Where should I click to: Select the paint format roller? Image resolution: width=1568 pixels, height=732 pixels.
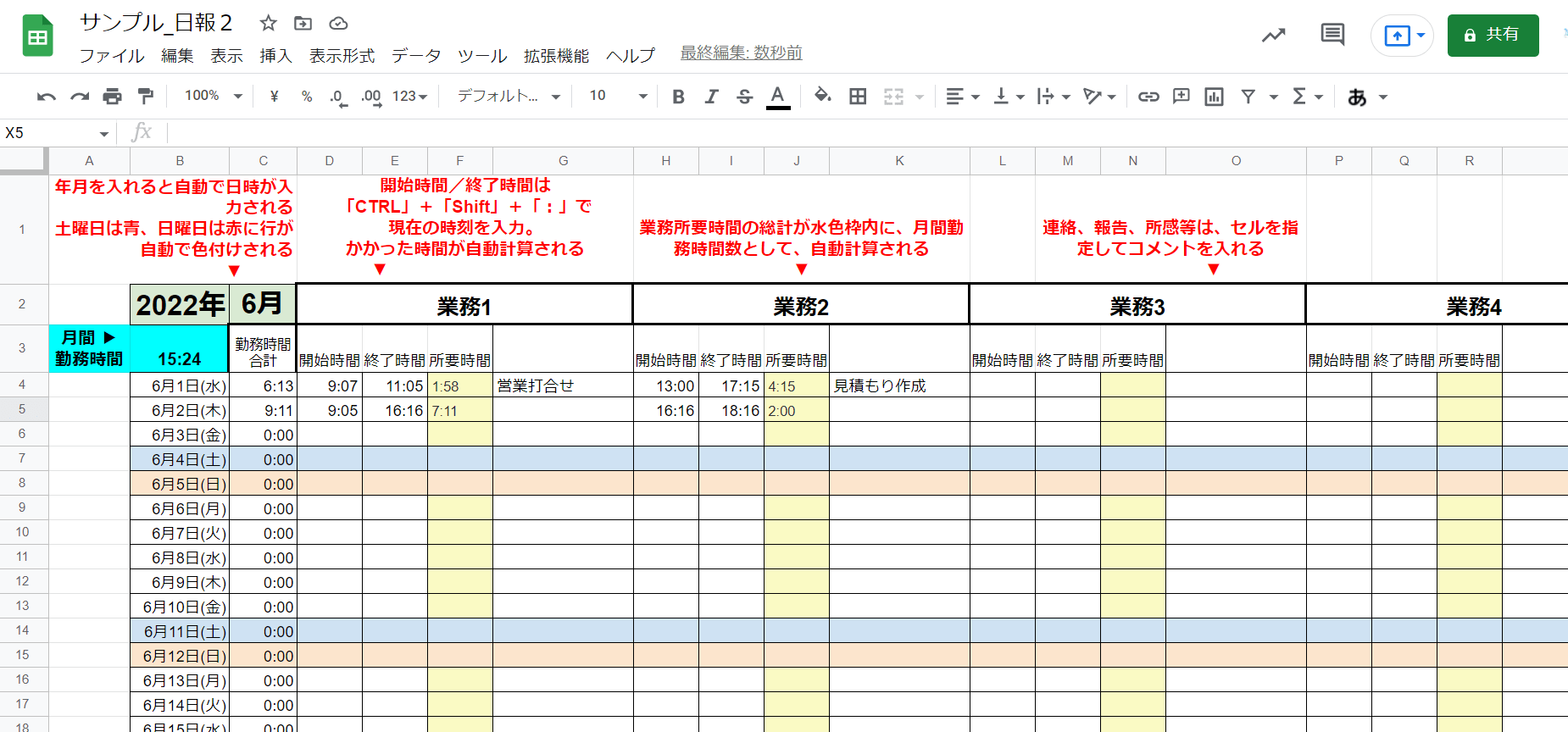point(146,97)
